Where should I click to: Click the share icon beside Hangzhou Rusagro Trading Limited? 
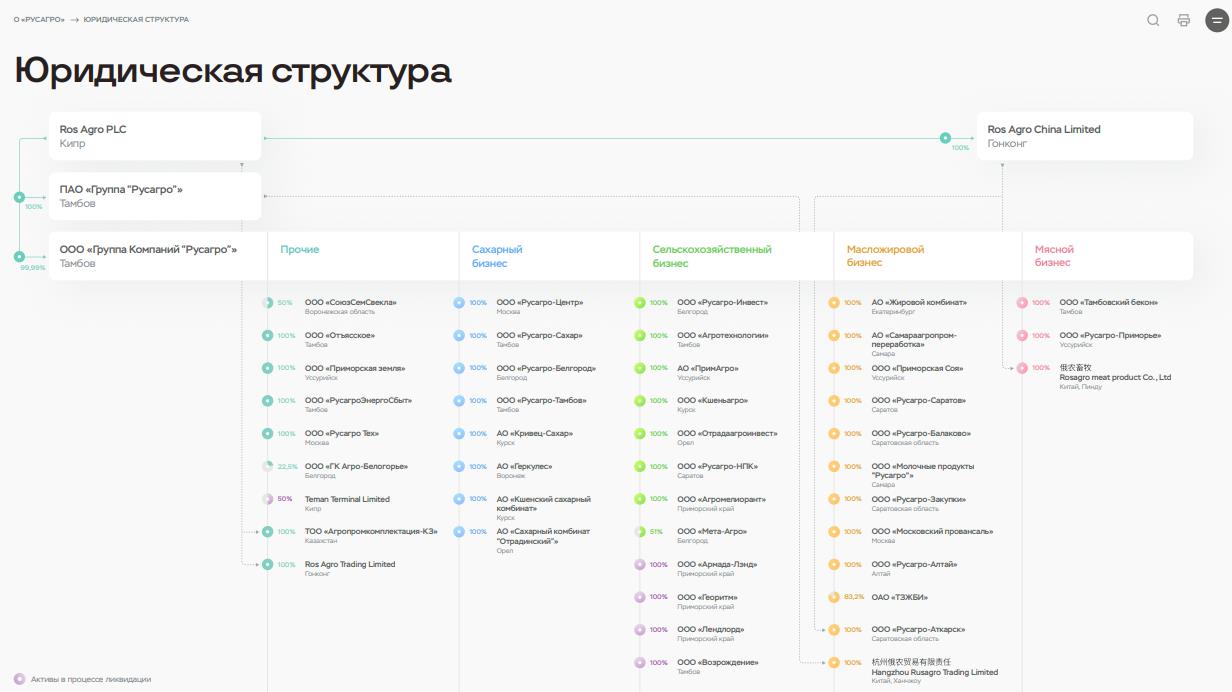point(834,662)
